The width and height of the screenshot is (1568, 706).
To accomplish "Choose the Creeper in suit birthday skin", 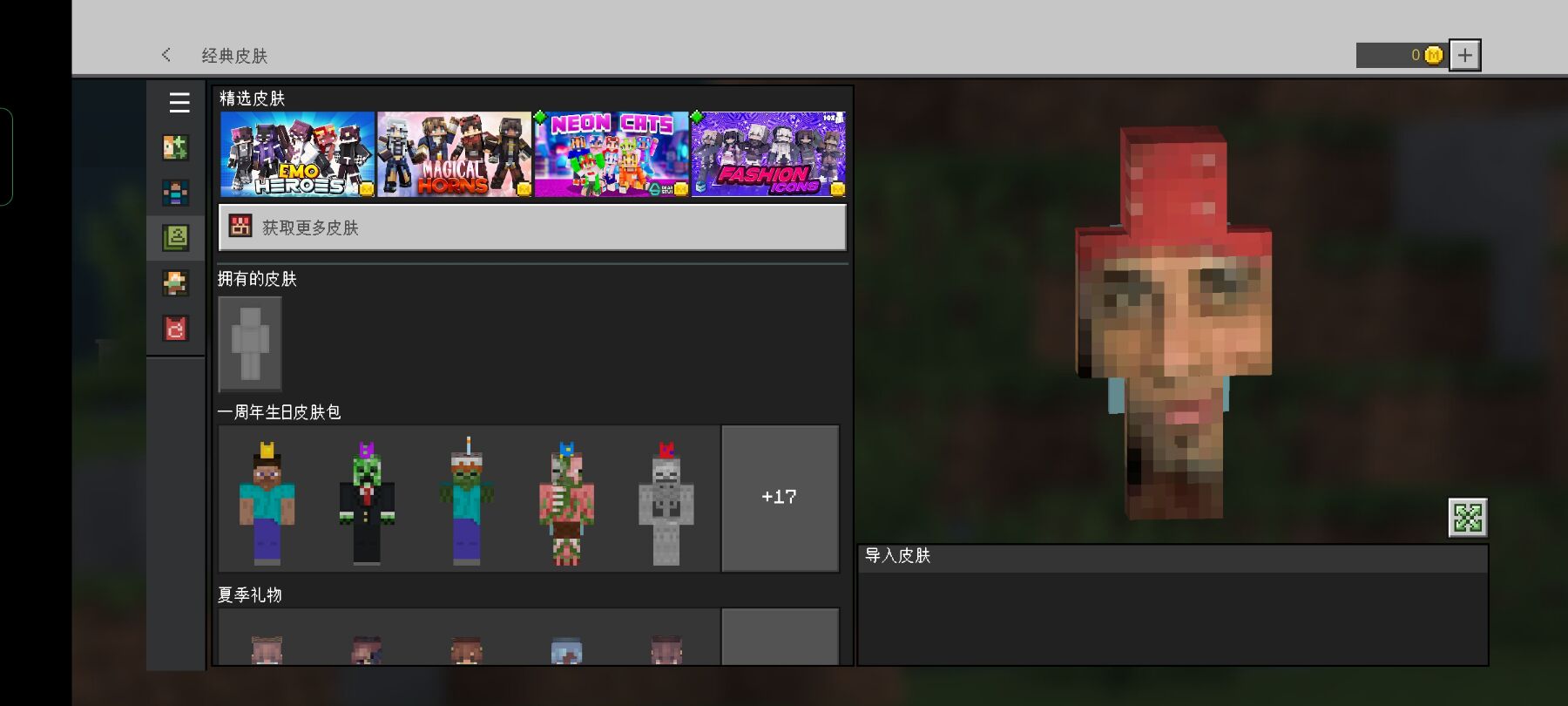I will pos(367,502).
